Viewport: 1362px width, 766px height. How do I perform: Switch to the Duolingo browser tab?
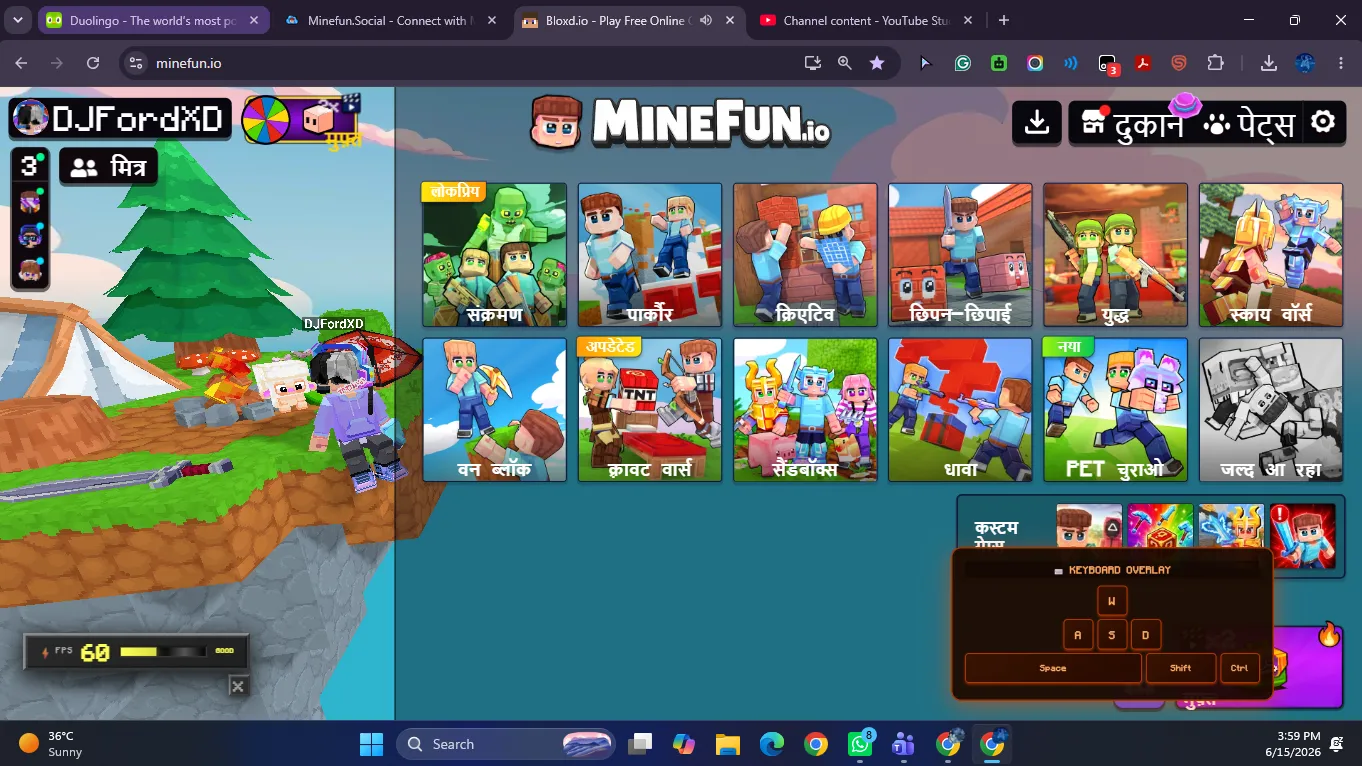(x=154, y=20)
